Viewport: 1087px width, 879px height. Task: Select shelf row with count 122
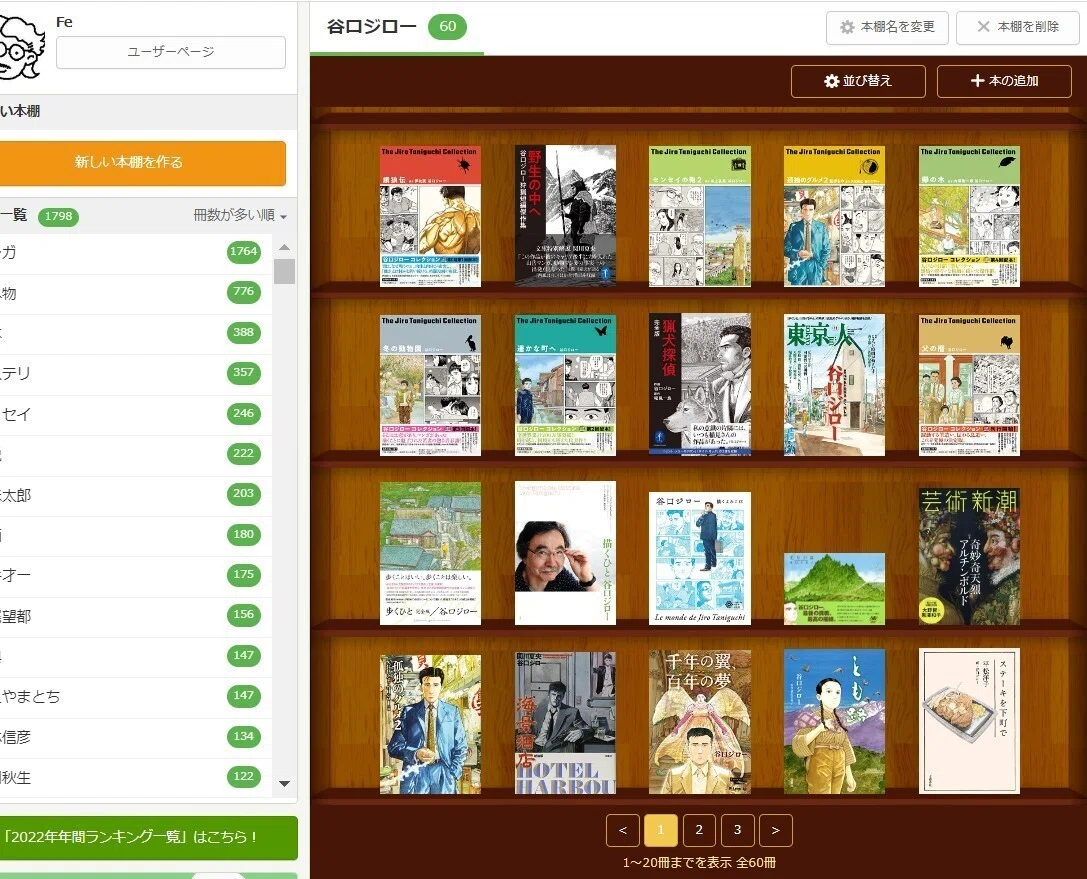coord(135,777)
